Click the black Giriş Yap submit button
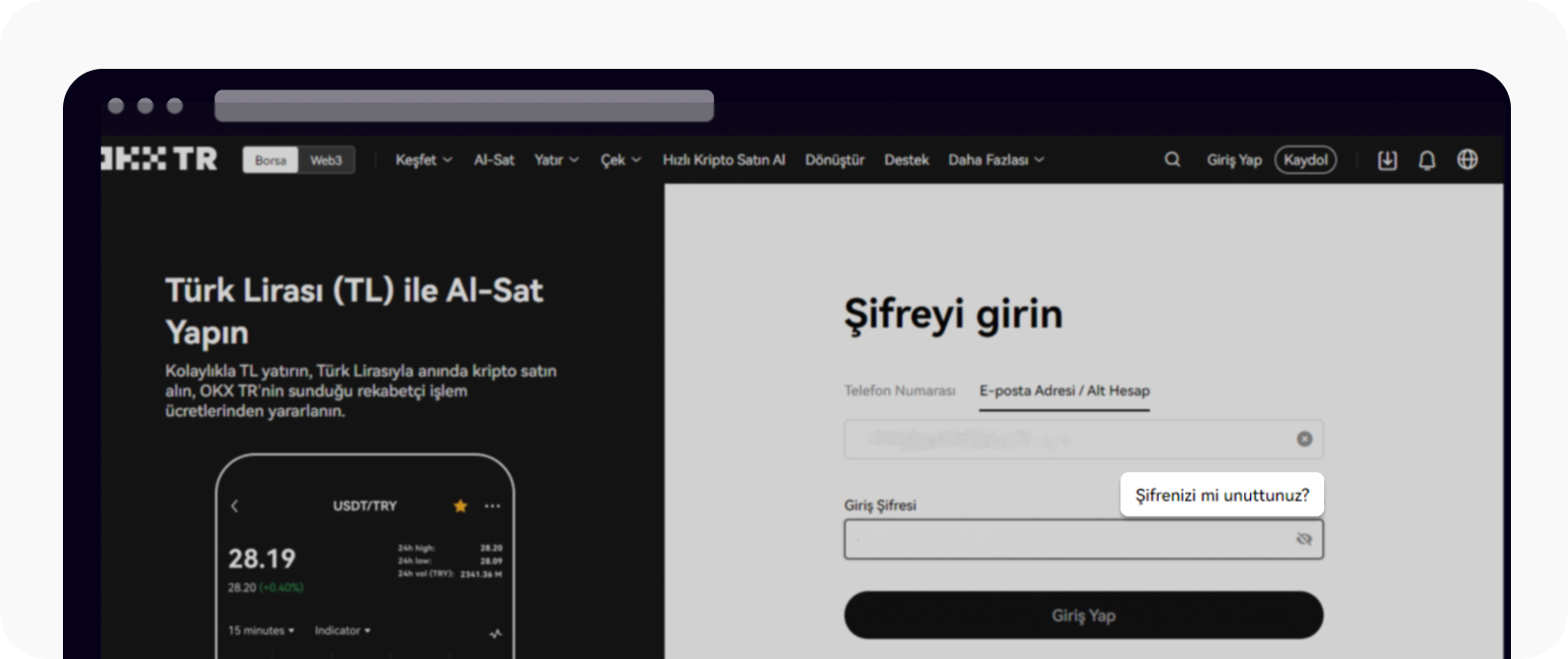The image size is (1568, 659). [x=1084, y=615]
